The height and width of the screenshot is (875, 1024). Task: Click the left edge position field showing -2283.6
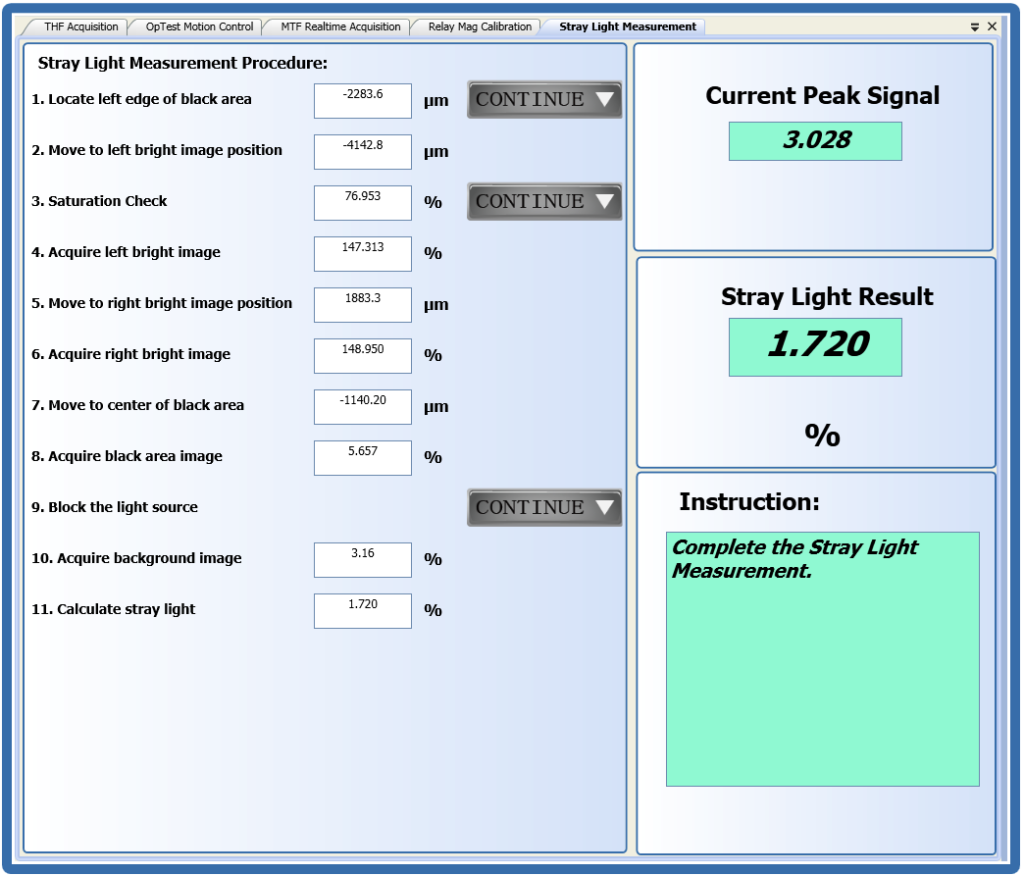coord(362,99)
